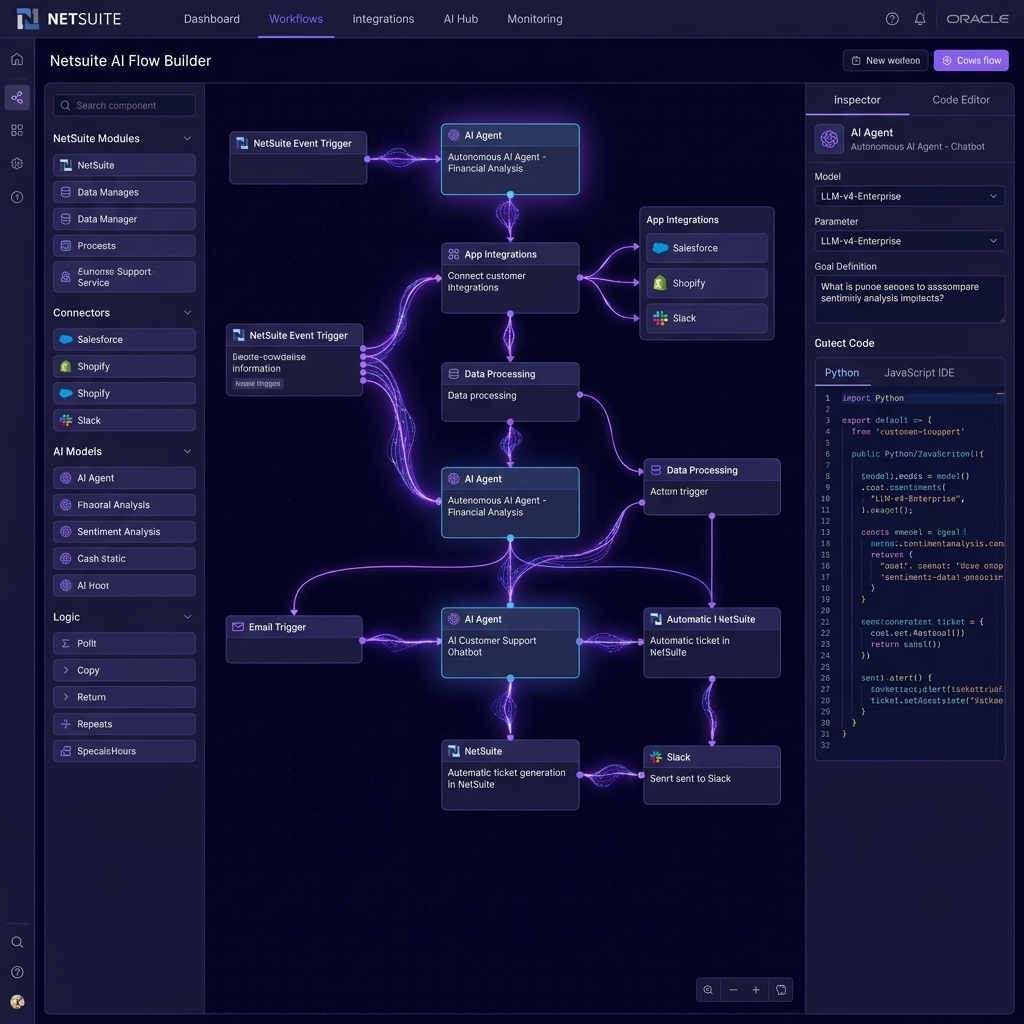
Task: Click the NetSuite icon on ticket generation node
Action: 454,751
